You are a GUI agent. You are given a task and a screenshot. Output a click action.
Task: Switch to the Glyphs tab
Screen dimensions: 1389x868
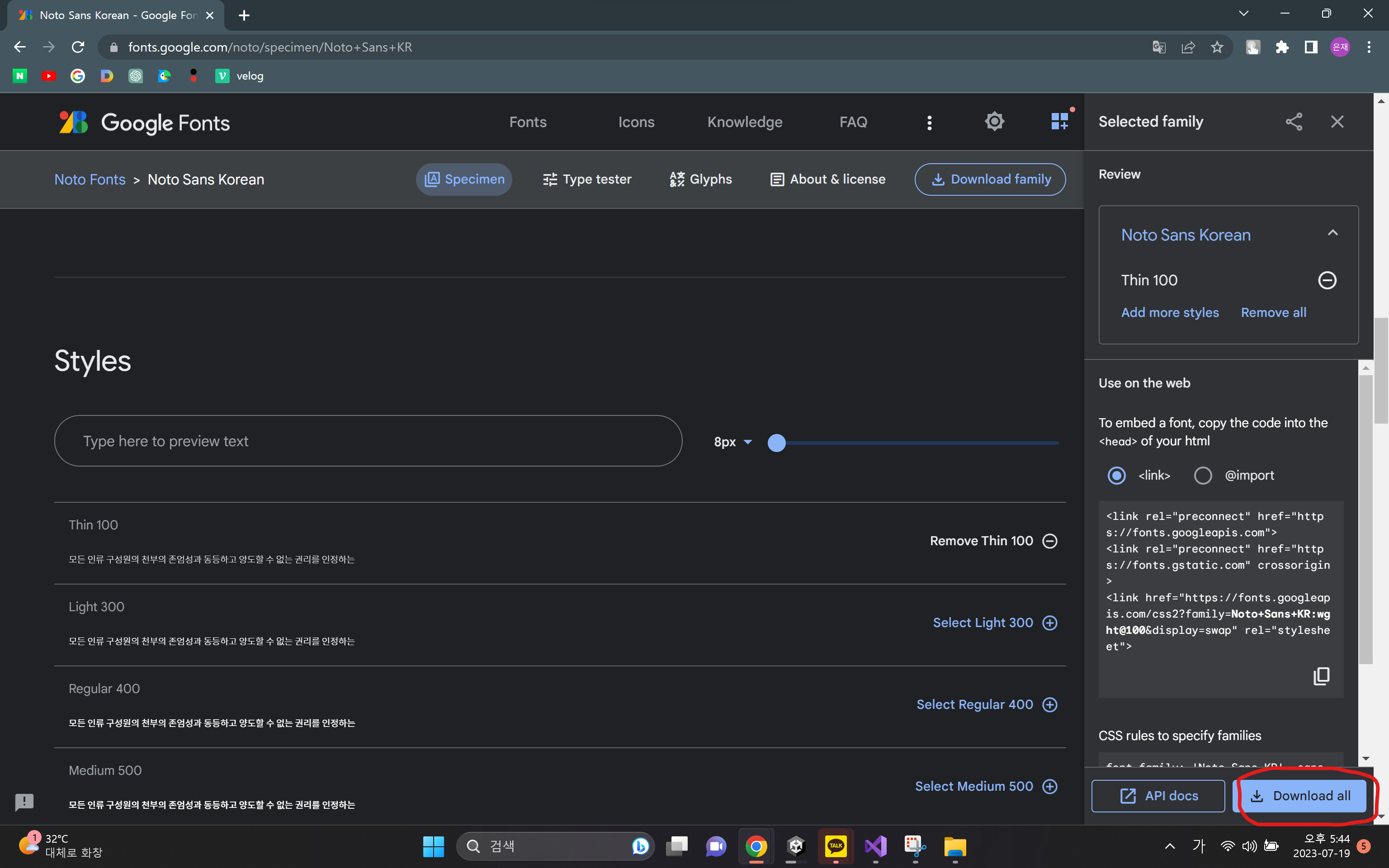(x=701, y=179)
